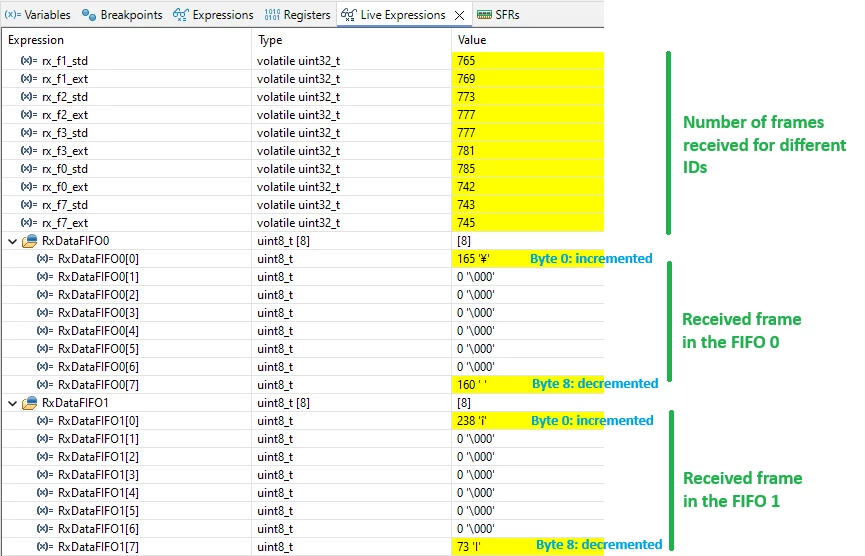Click the value 785 of rx_f0_std
Screen dimensions: 865x556
pos(466,169)
